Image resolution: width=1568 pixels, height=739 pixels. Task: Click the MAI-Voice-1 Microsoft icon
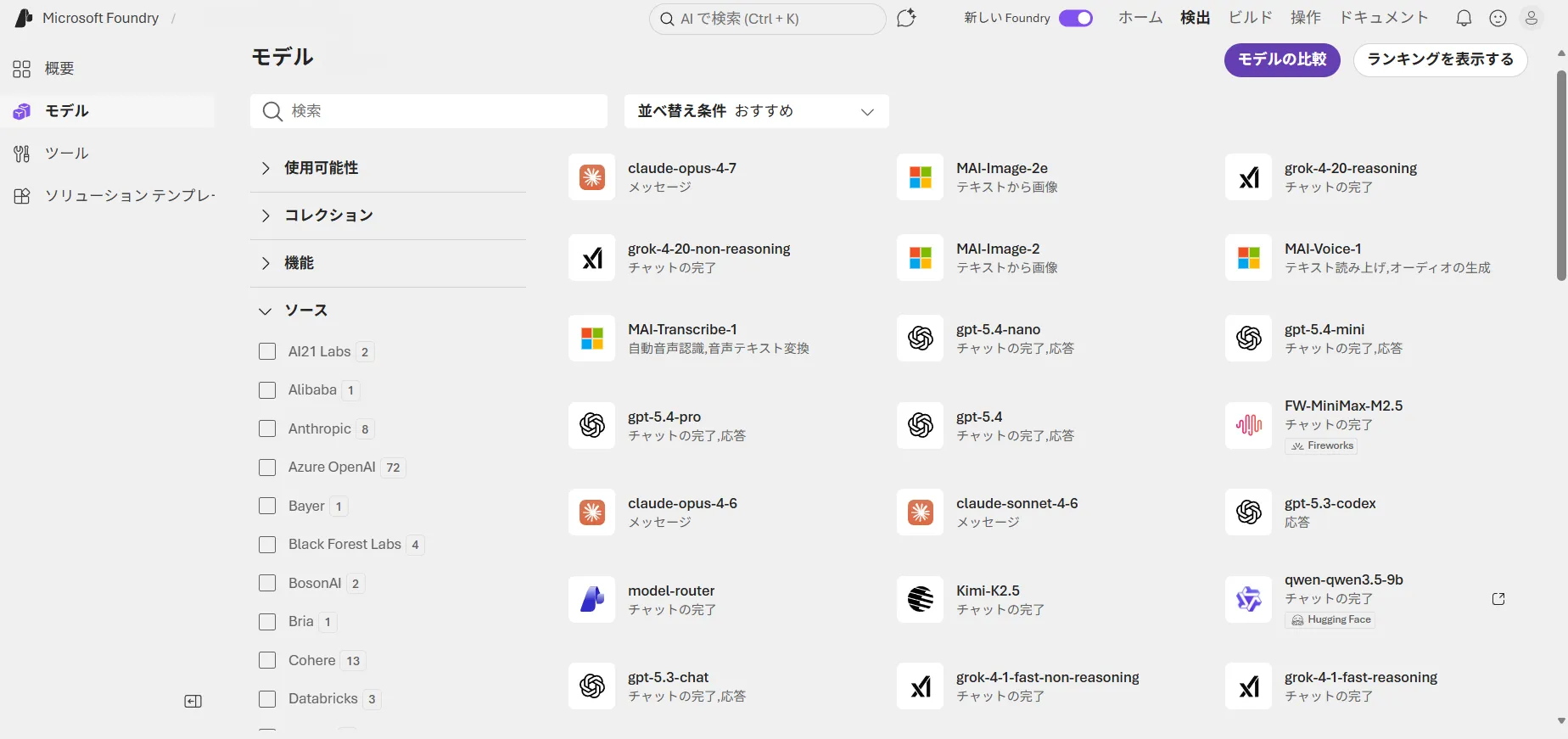1249,257
